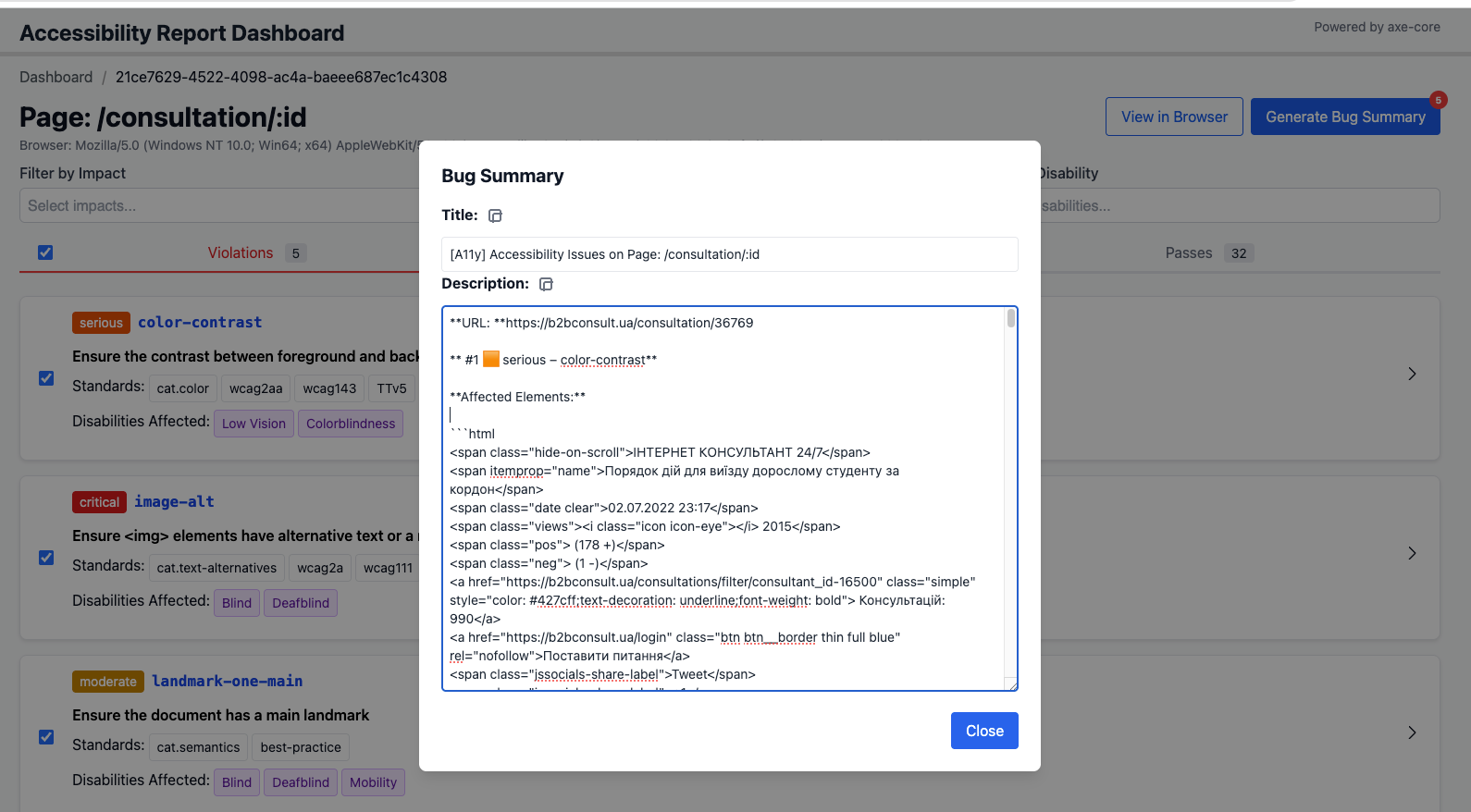Click the Violations count badge 5
This screenshot has height=812, width=1471.
pos(295,253)
